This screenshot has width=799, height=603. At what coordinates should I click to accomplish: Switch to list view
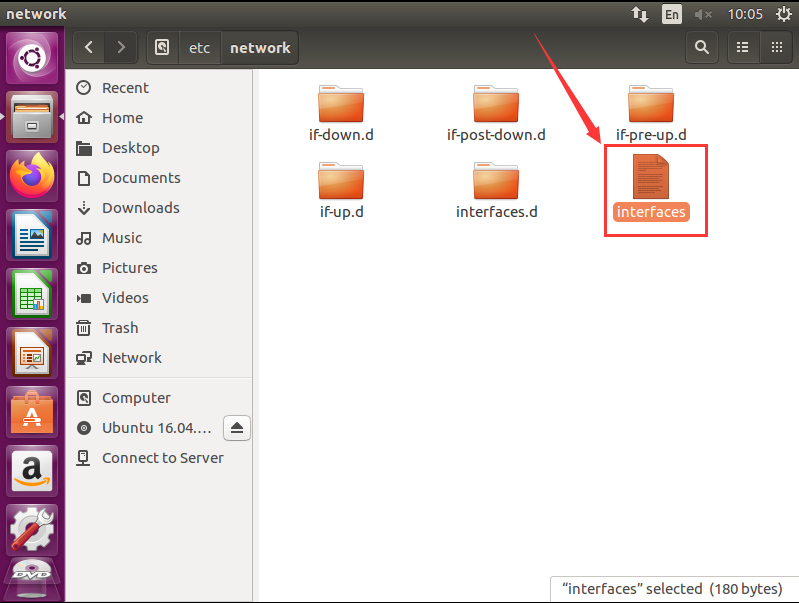pos(743,47)
